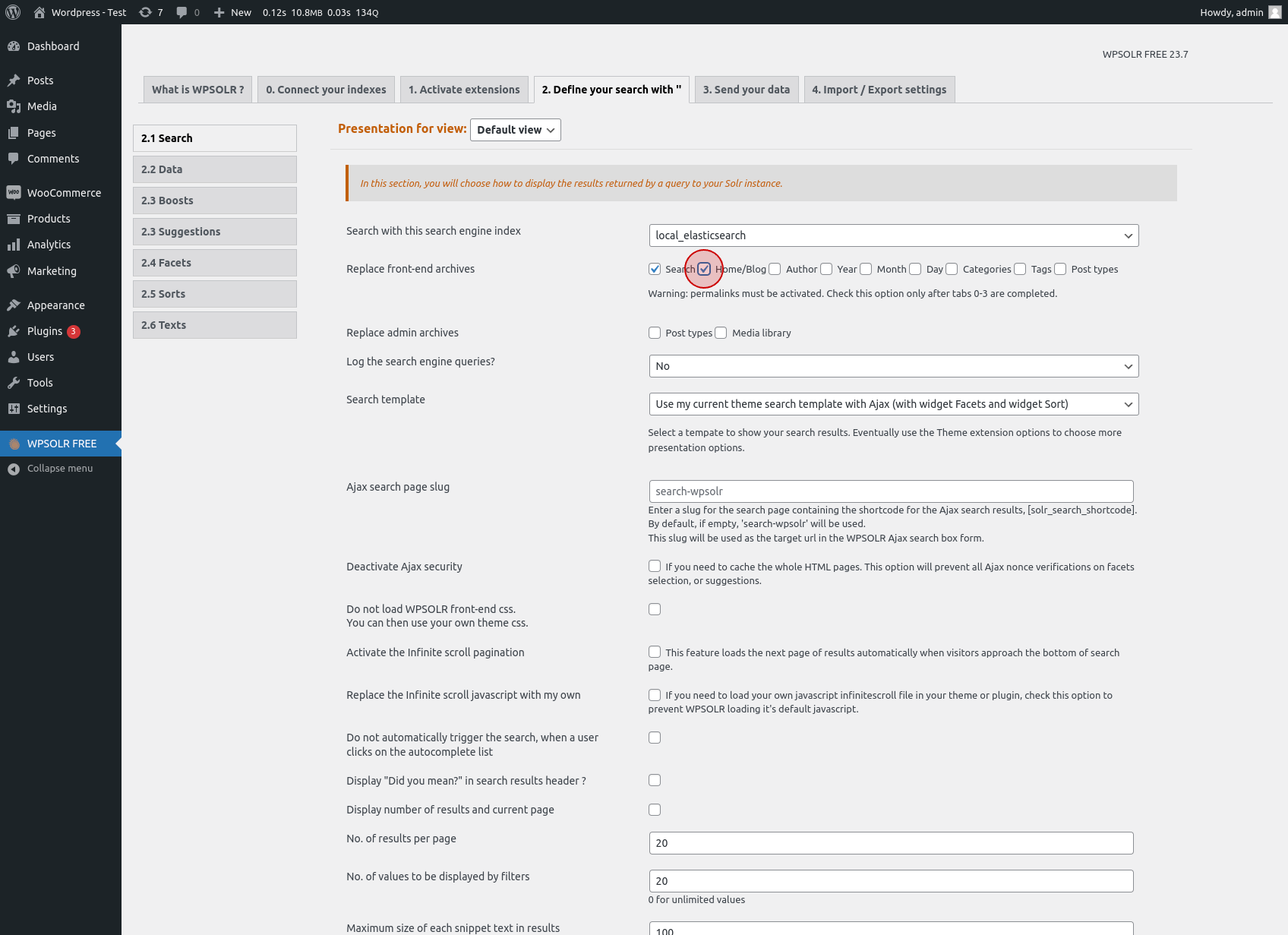Open the 2.5 Sorts section

[215, 294]
